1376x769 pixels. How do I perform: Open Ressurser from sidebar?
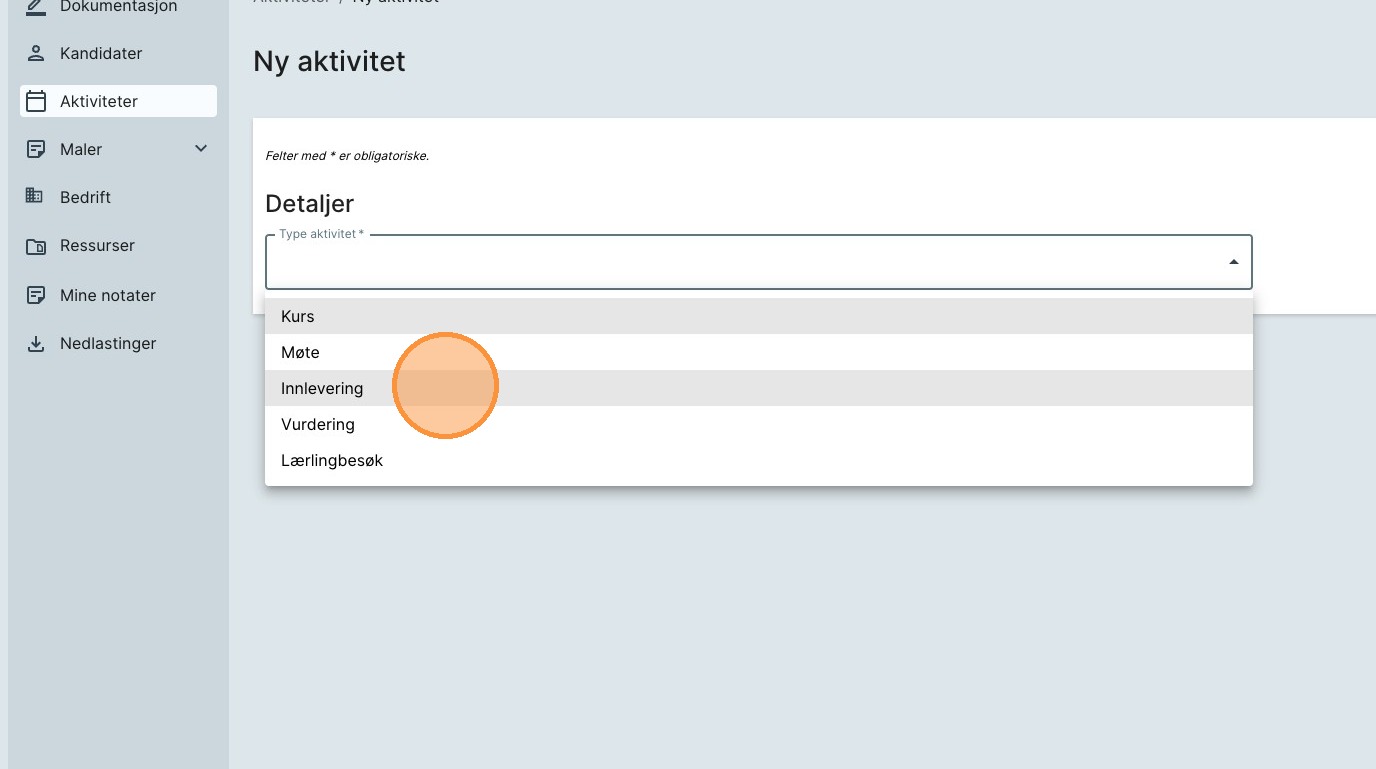coord(97,245)
